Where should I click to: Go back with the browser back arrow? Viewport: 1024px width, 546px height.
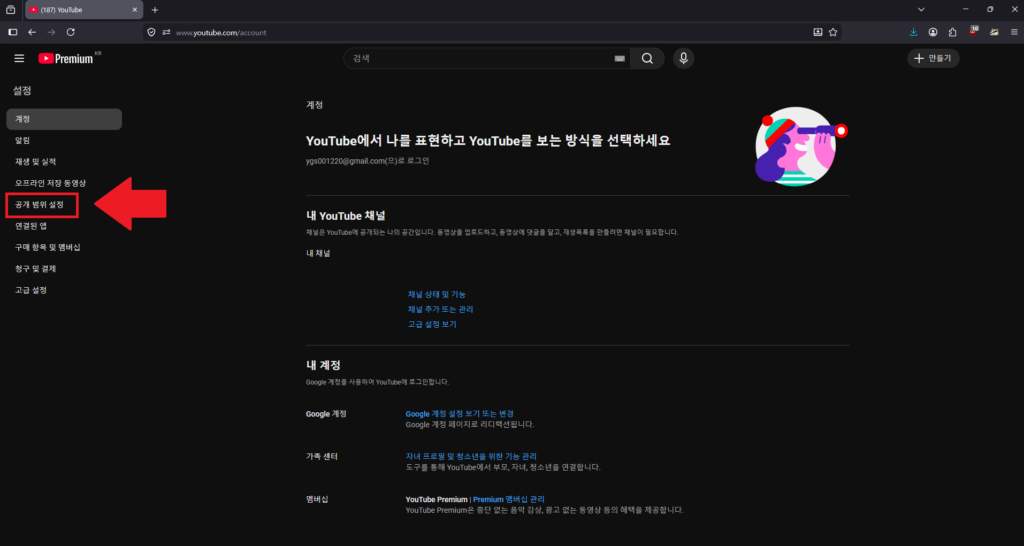[32, 32]
